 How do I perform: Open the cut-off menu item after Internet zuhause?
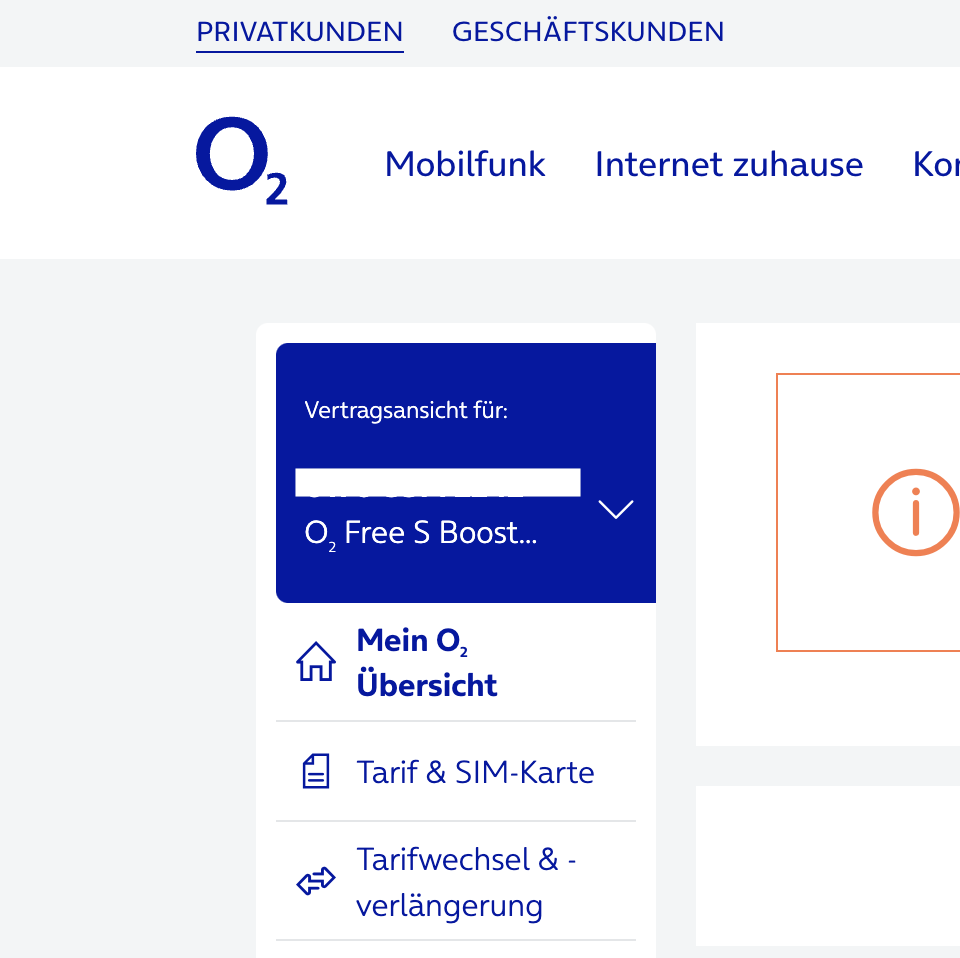pos(937,164)
